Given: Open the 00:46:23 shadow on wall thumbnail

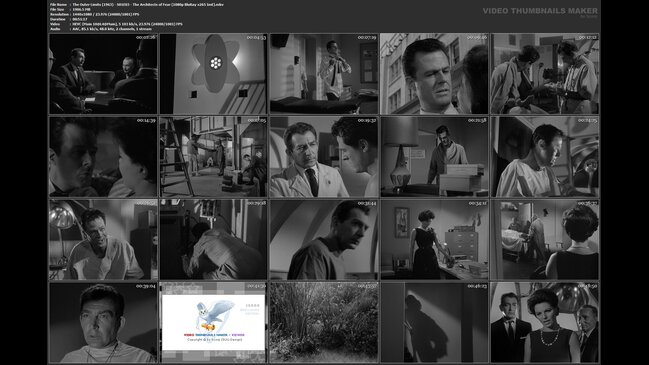Looking at the screenshot, I should pos(435,322).
